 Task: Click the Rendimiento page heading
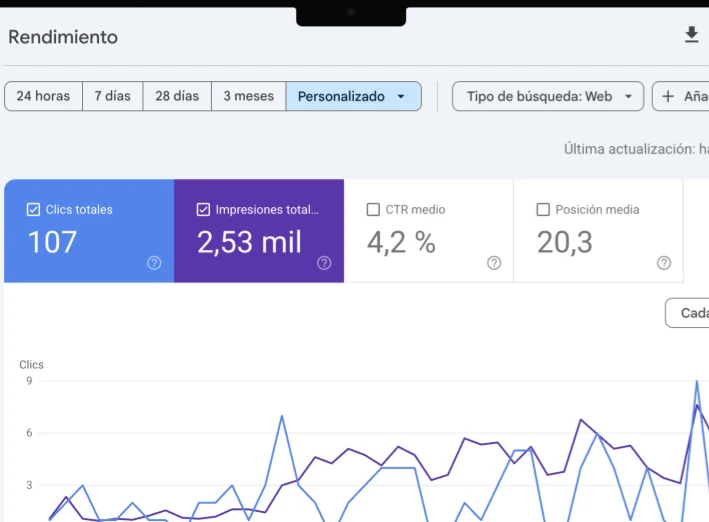coord(63,37)
